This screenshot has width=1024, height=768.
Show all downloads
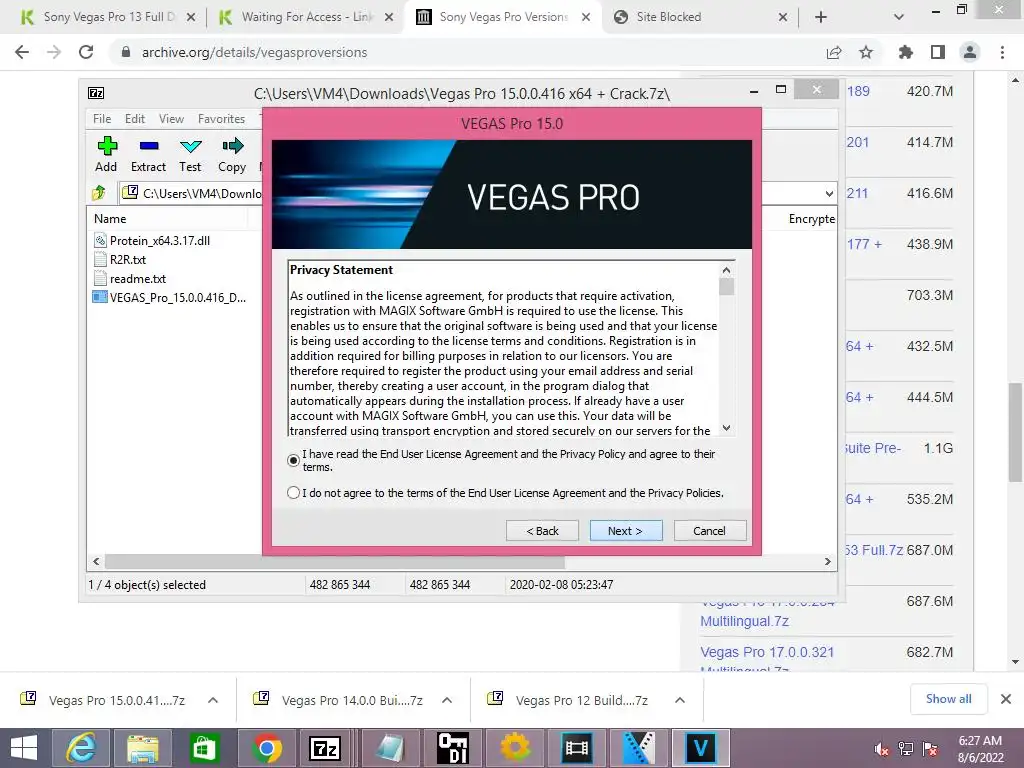coord(948,699)
